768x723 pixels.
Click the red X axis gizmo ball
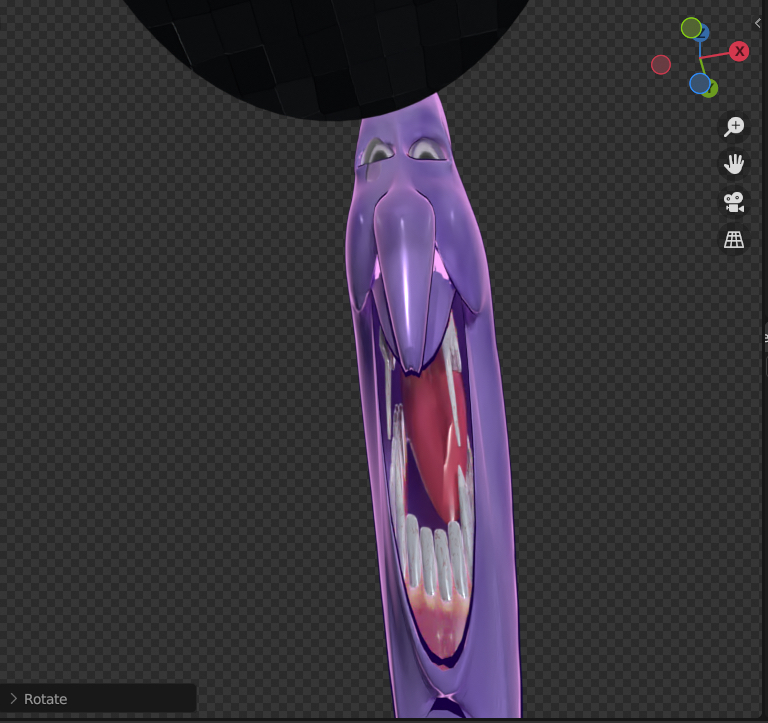[739, 51]
